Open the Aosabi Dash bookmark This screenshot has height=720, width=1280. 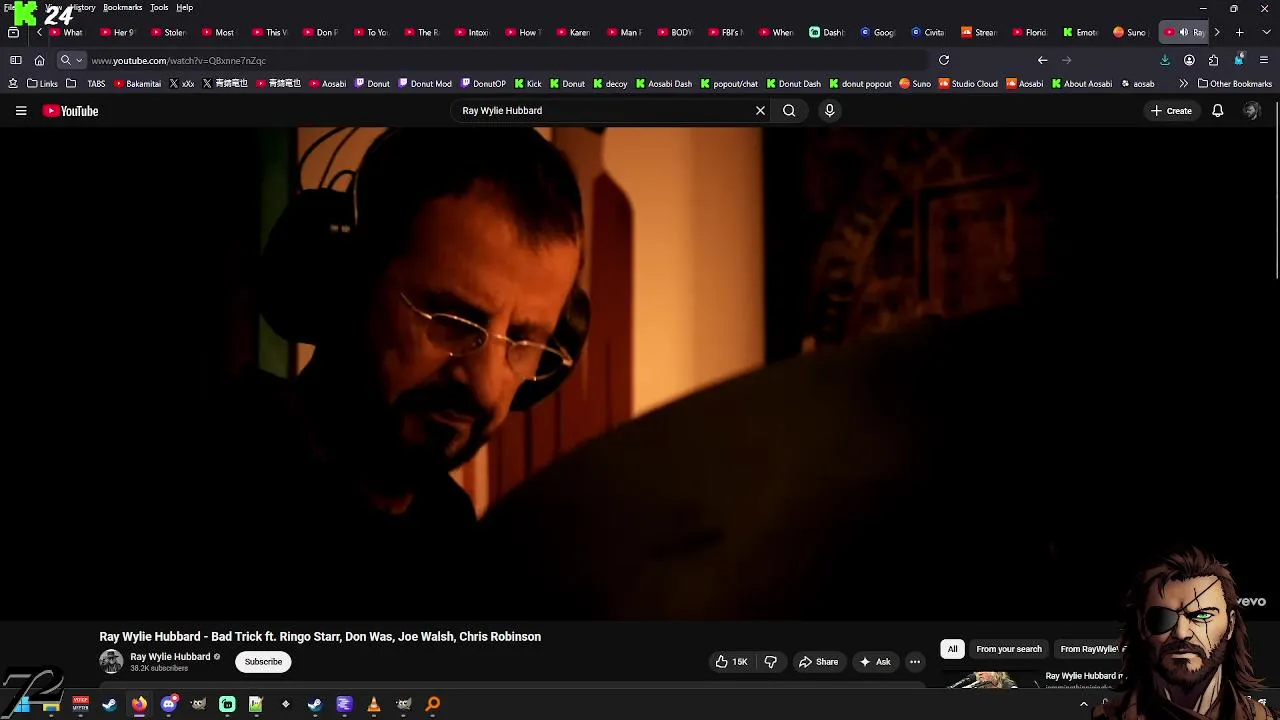point(664,84)
